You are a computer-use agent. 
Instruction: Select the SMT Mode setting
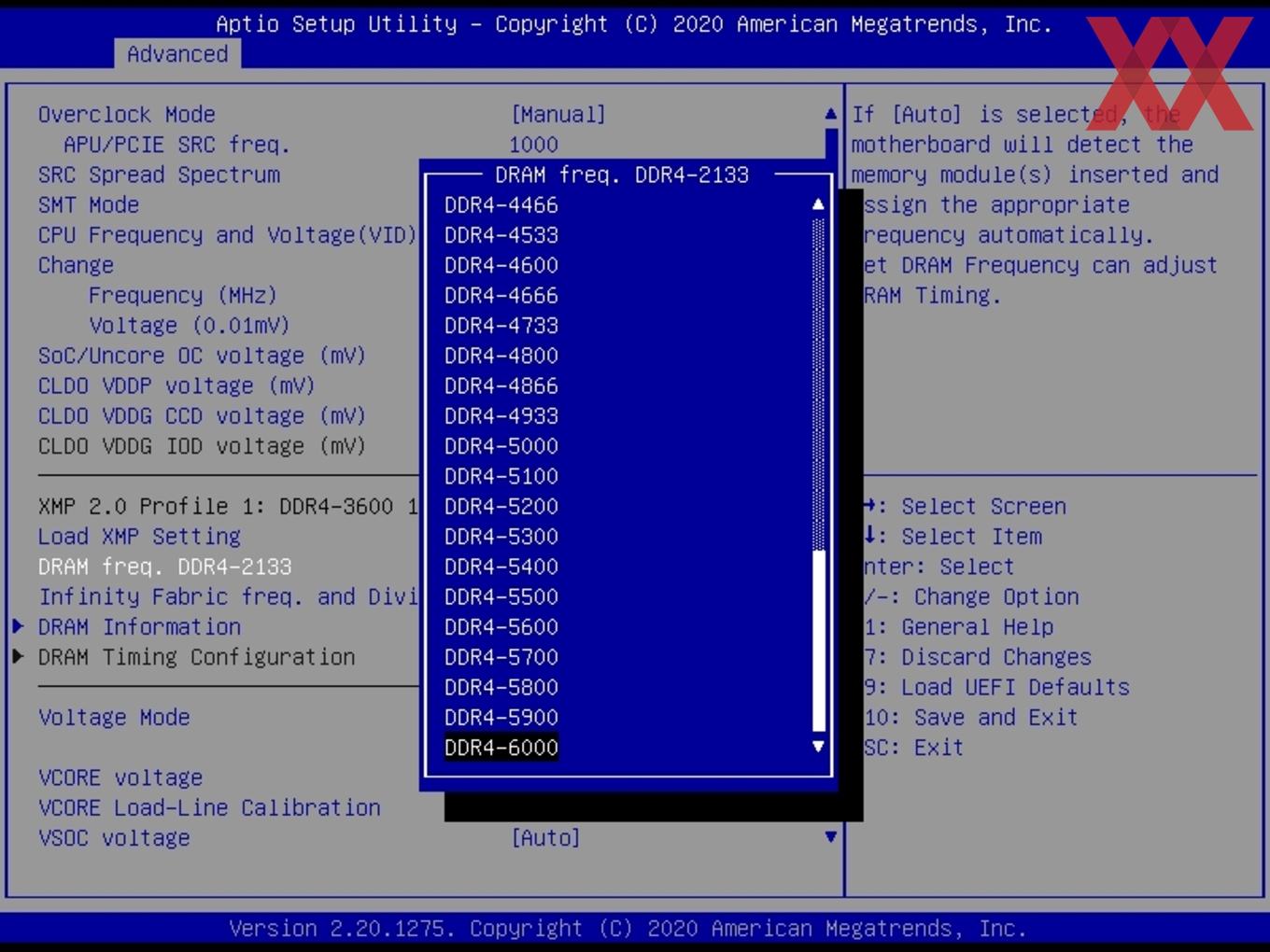pos(89,205)
